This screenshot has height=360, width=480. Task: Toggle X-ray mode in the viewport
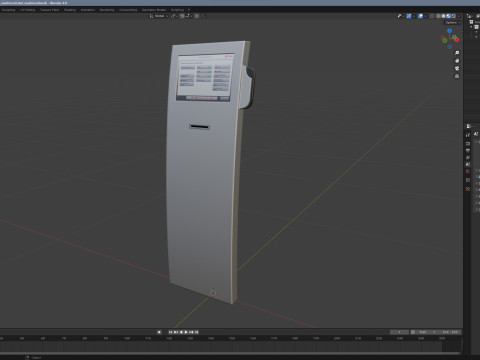pos(432,16)
